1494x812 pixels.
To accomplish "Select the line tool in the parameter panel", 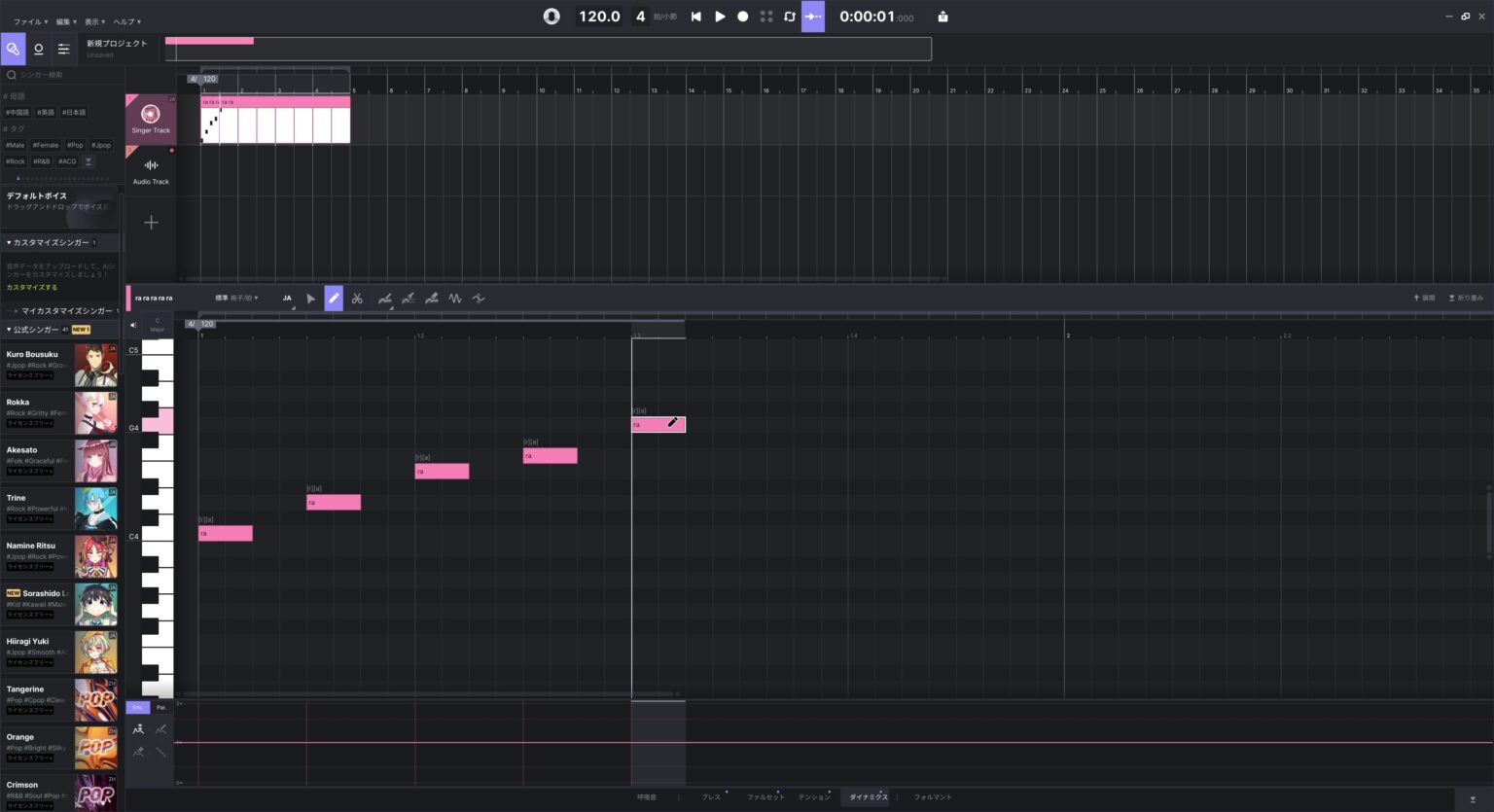I will (160, 752).
